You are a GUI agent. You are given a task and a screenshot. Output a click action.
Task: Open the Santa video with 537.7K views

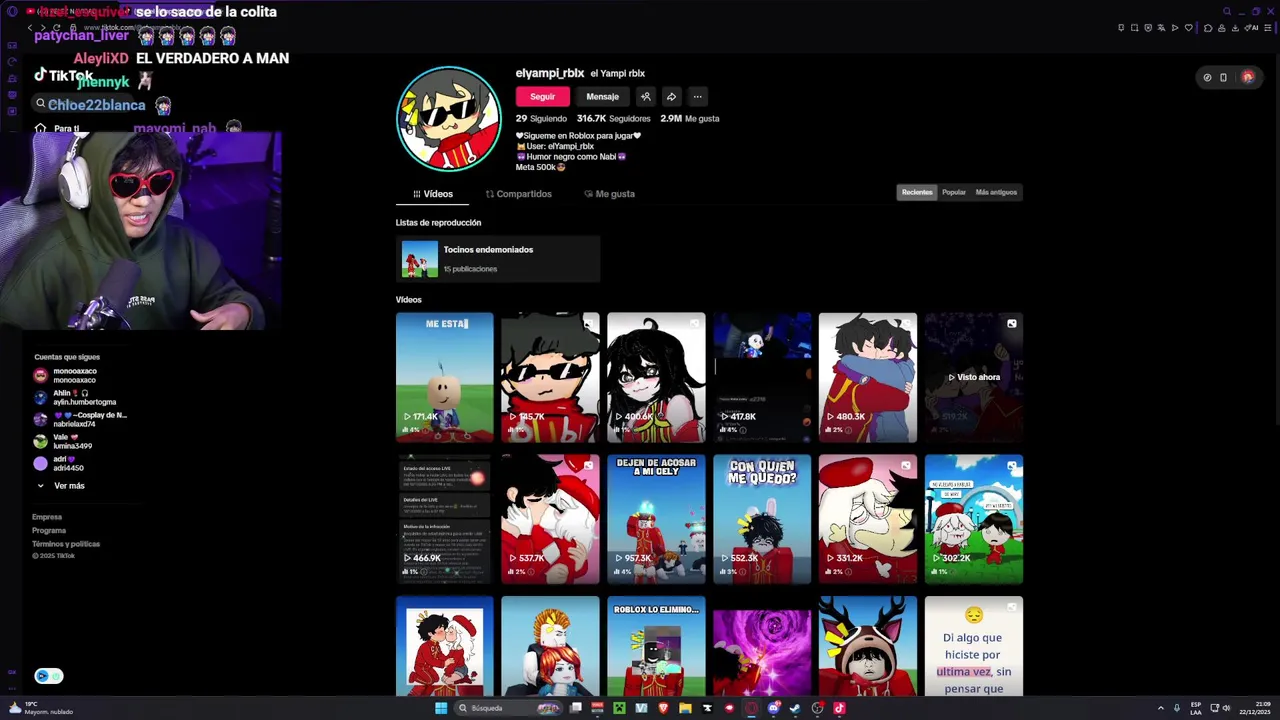pyautogui.click(x=550, y=519)
